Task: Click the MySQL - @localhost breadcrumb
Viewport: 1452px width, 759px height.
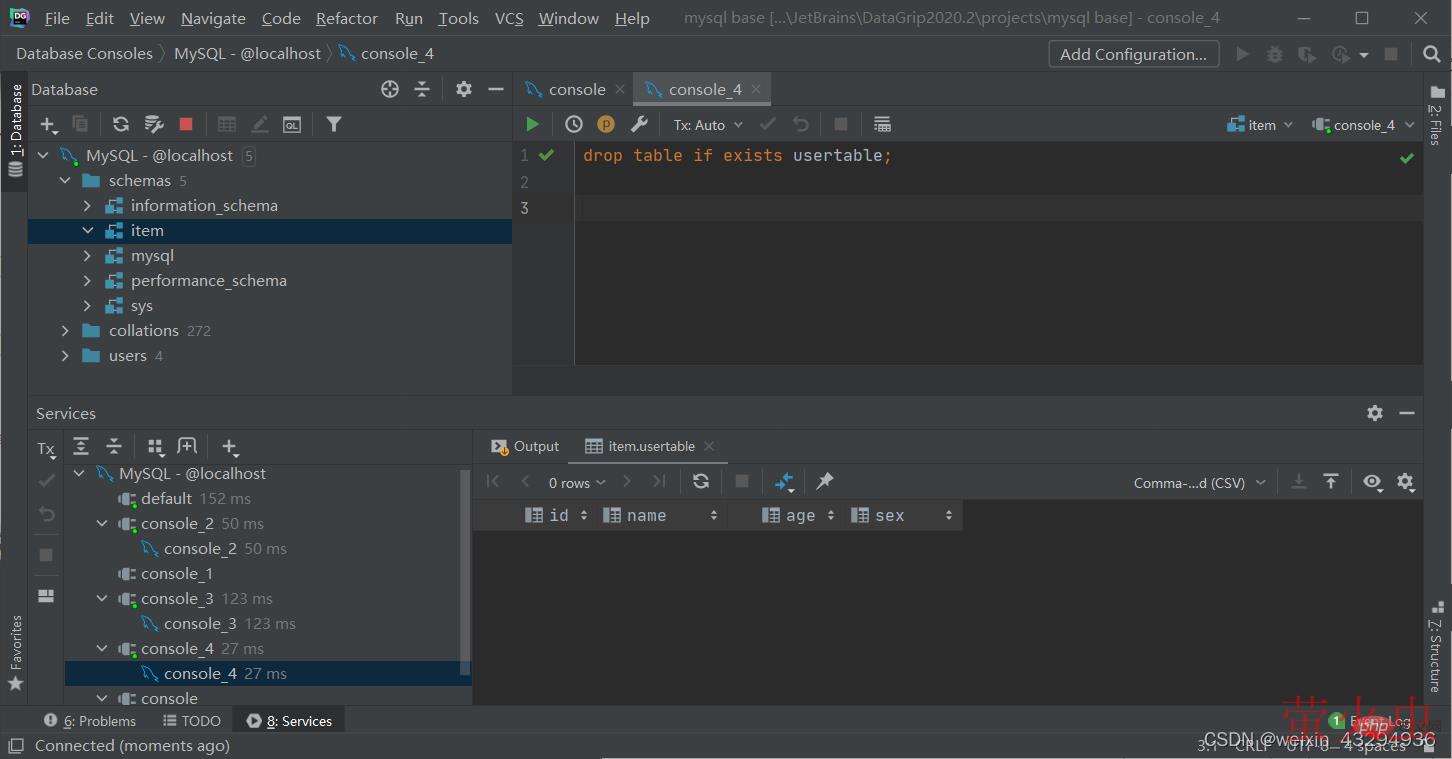Action: pyautogui.click(x=247, y=54)
